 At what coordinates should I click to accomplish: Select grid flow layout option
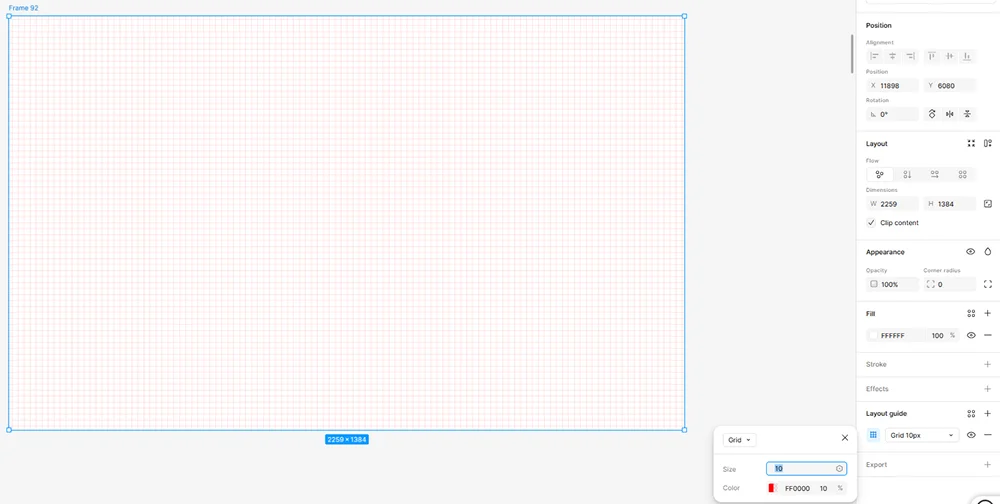coord(962,175)
